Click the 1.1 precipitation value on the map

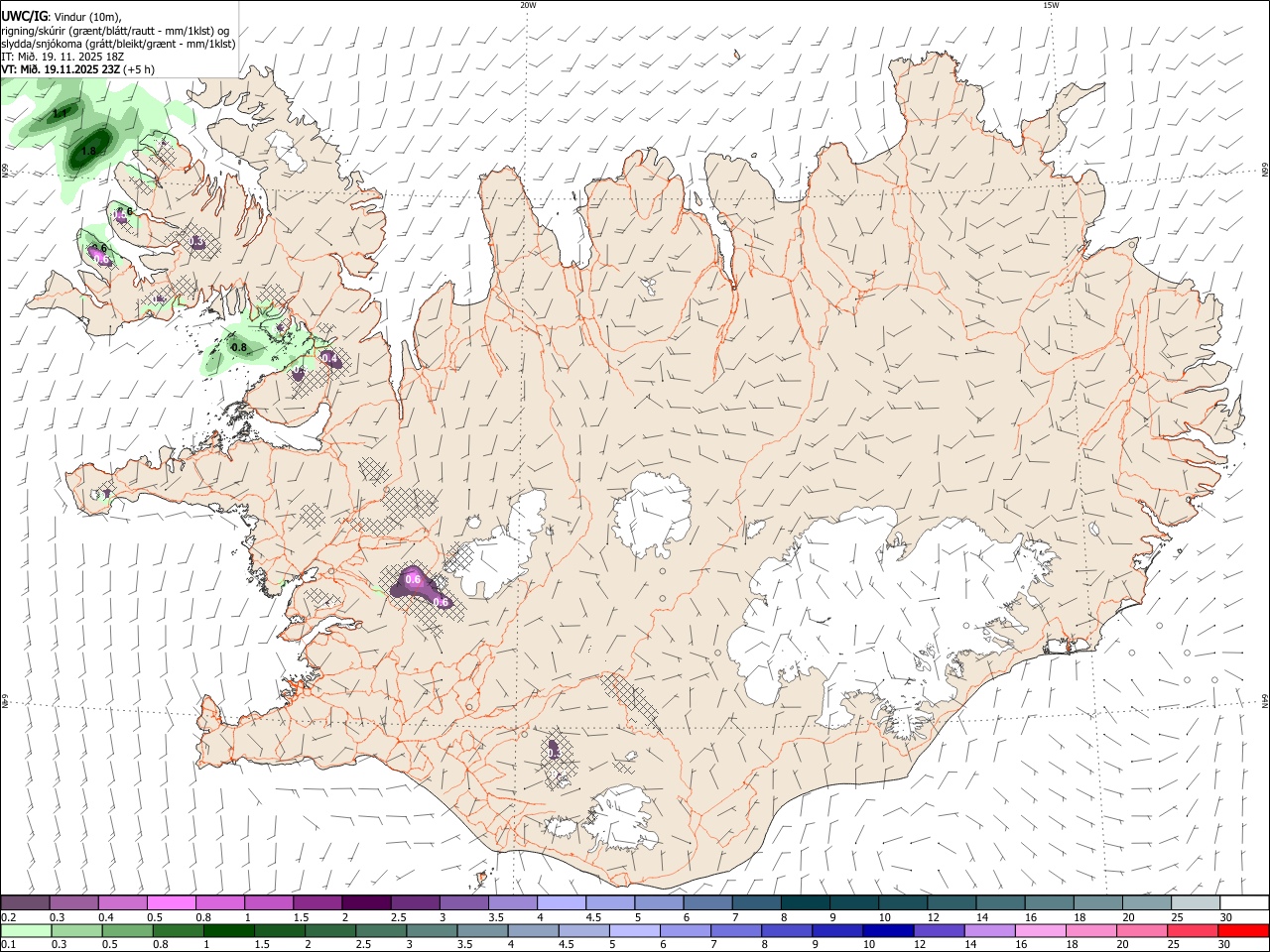point(60,115)
